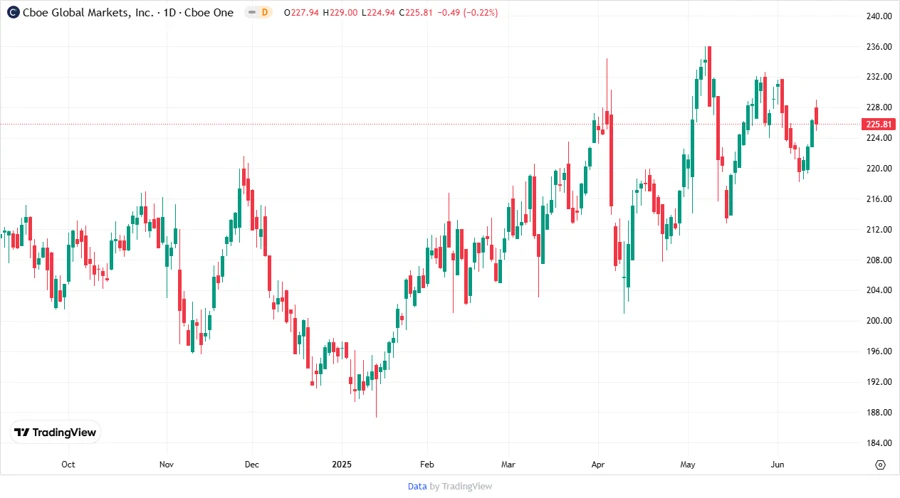Click the L224.94 low value
900x498 pixels.
[x=378, y=12]
